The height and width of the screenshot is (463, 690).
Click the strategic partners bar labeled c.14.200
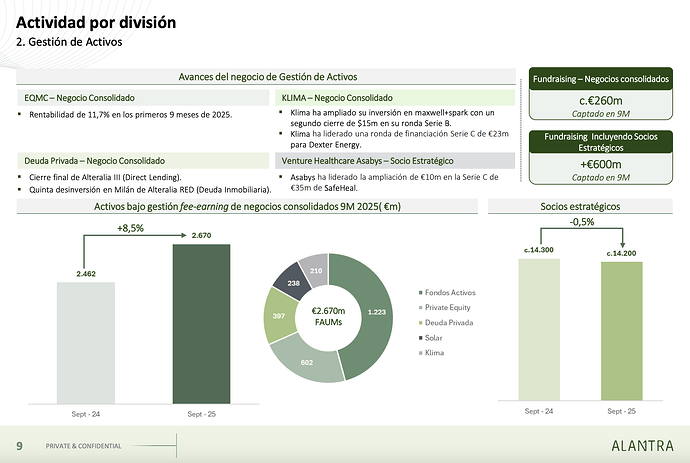(x=622, y=331)
